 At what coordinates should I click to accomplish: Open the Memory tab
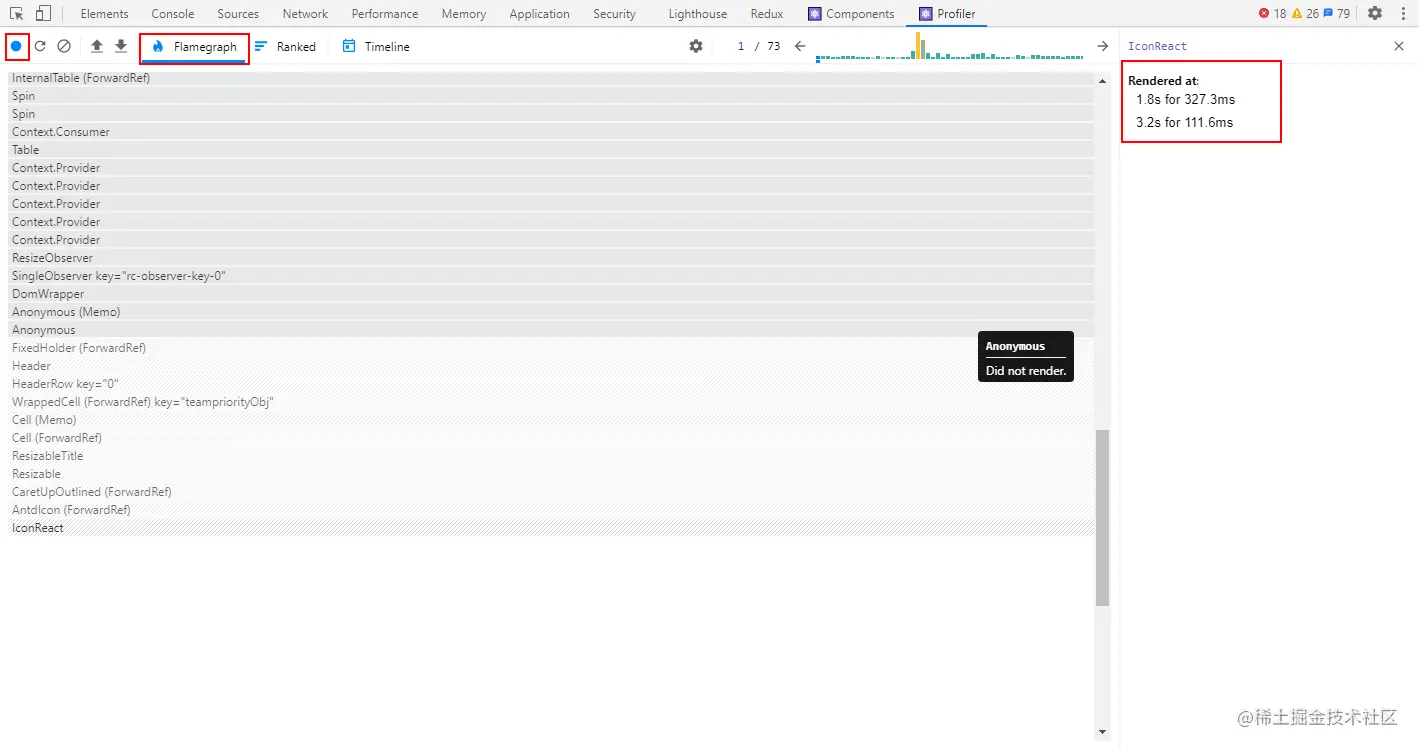[x=464, y=14]
